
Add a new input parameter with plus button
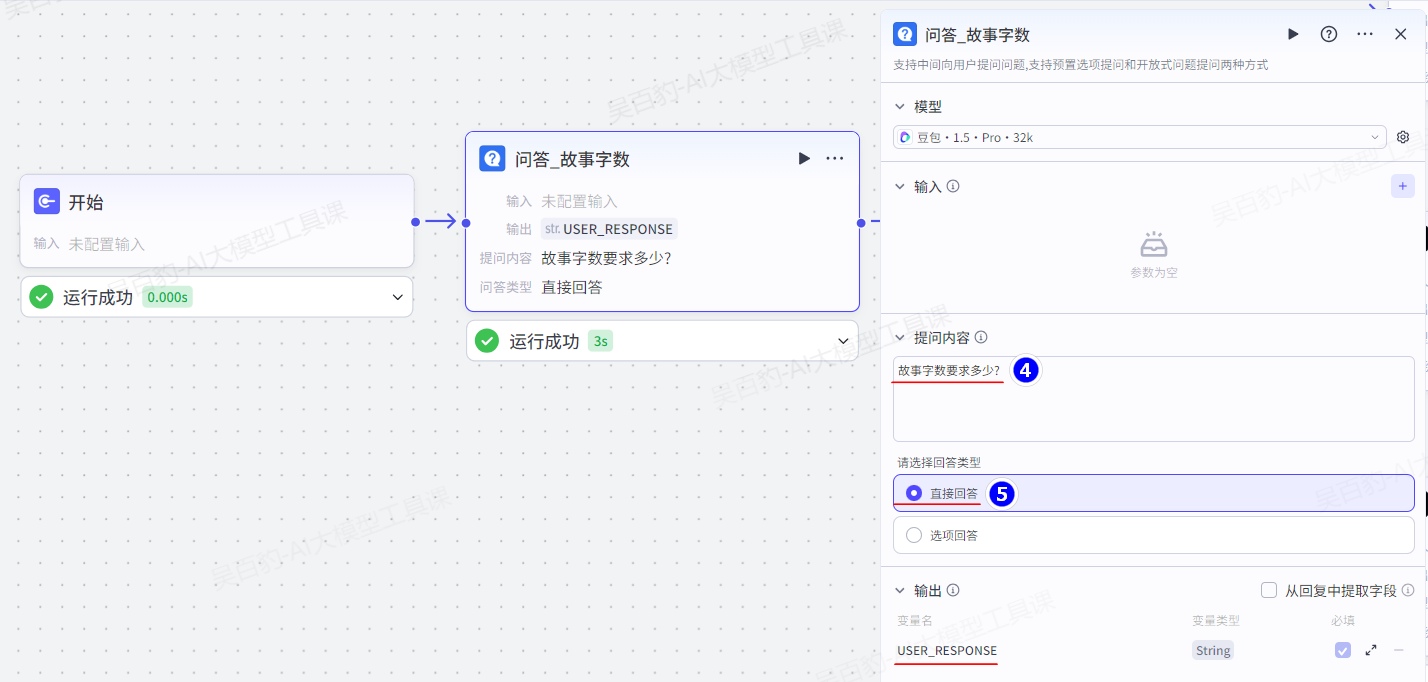pyautogui.click(x=1402, y=186)
